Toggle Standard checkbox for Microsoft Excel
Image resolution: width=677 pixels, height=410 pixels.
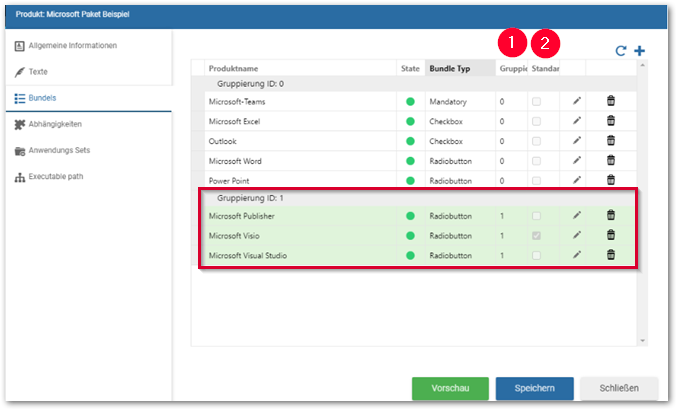(x=536, y=121)
